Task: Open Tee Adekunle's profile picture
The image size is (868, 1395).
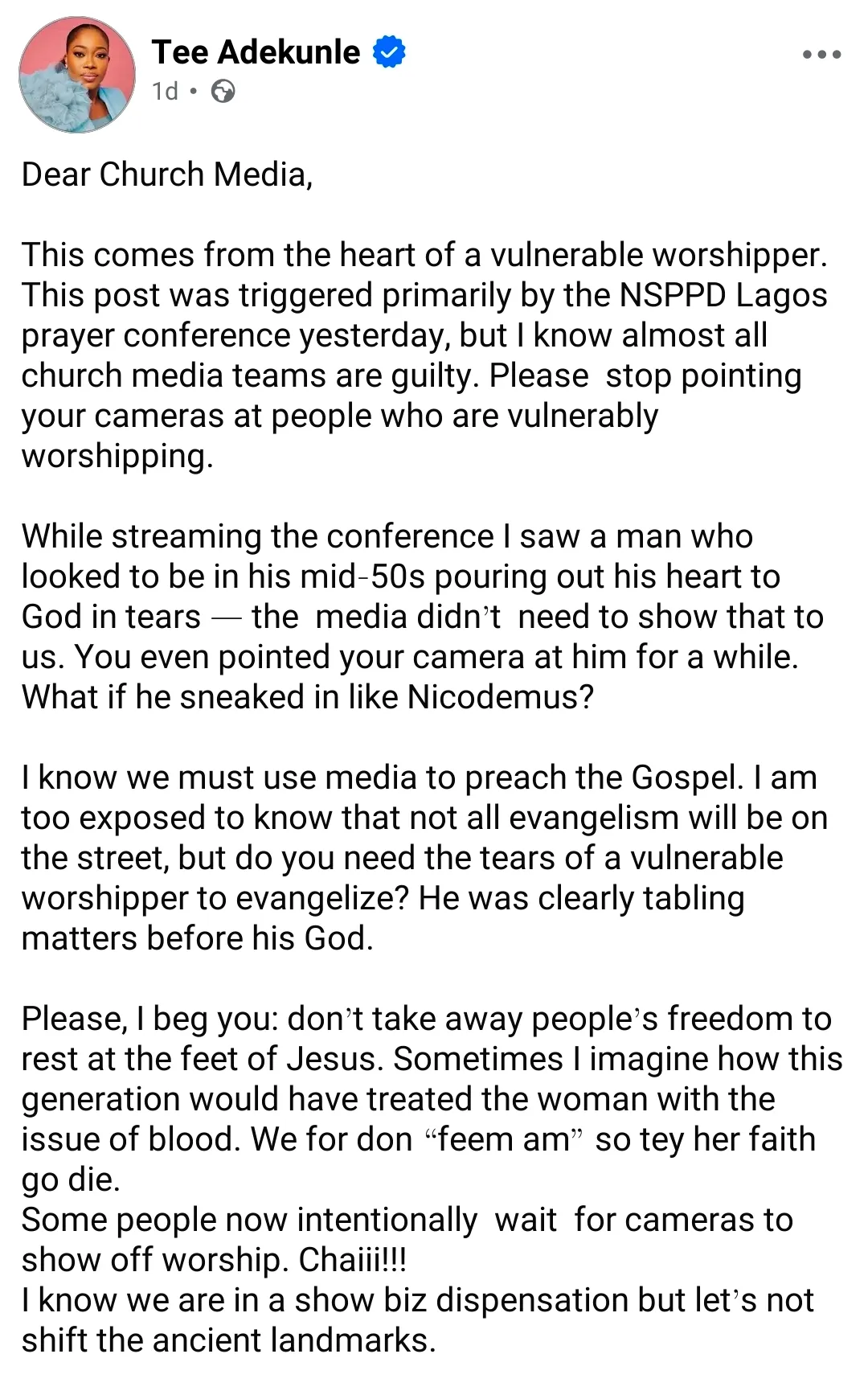Action: (x=77, y=74)
